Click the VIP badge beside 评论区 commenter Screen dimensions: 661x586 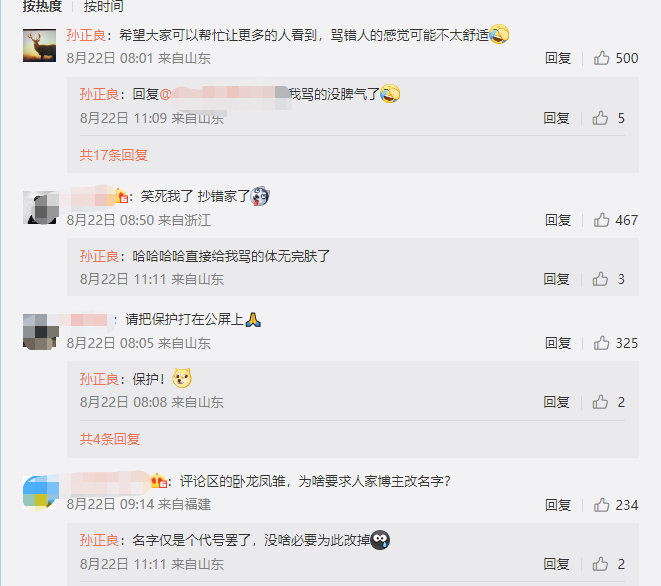(x=159, y=481)
